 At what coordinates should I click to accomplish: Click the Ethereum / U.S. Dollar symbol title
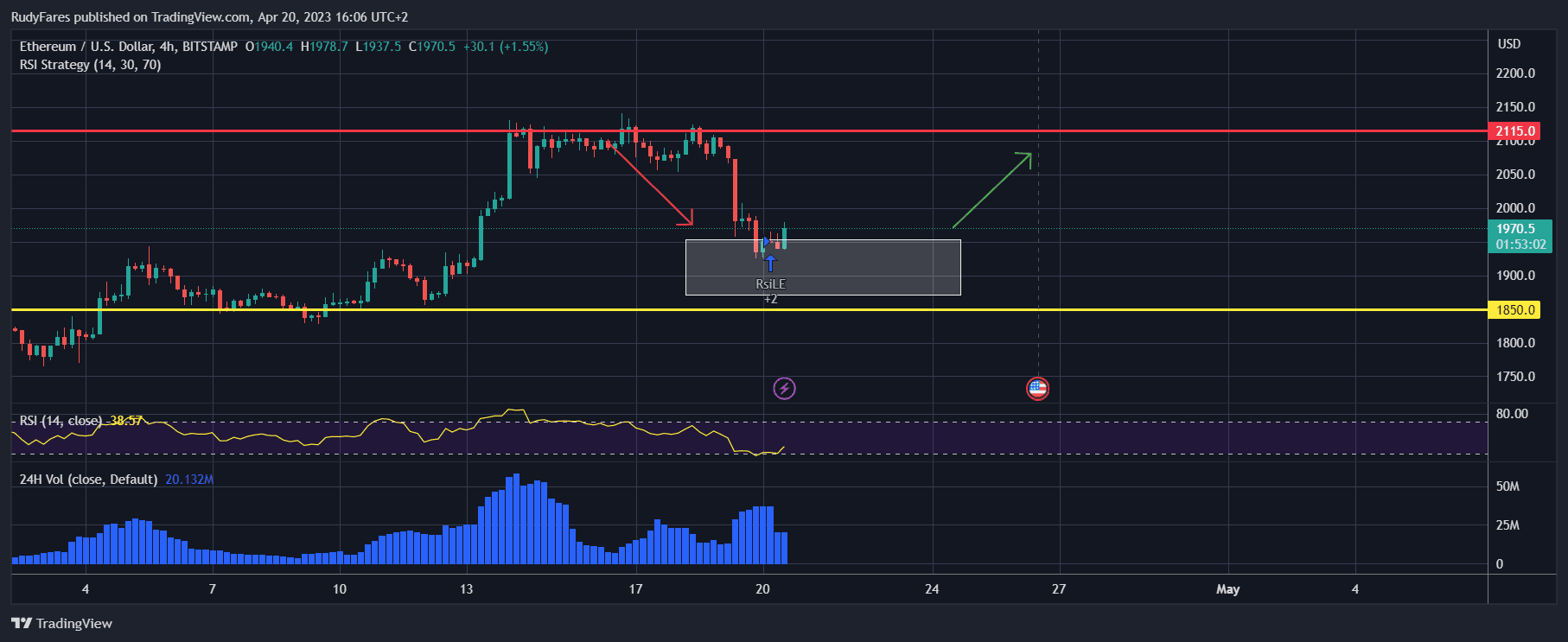(x=86, y=47)
